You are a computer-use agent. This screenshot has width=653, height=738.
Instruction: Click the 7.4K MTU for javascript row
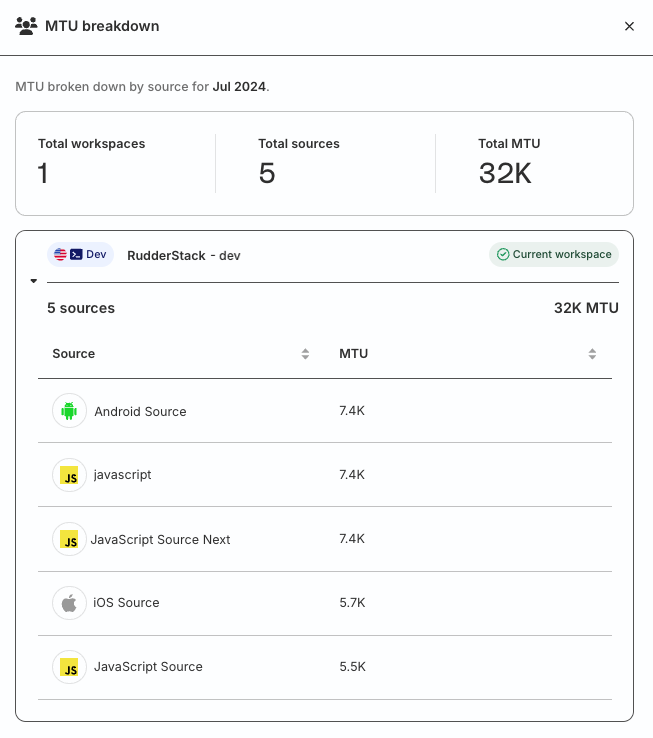pos(352,475)
